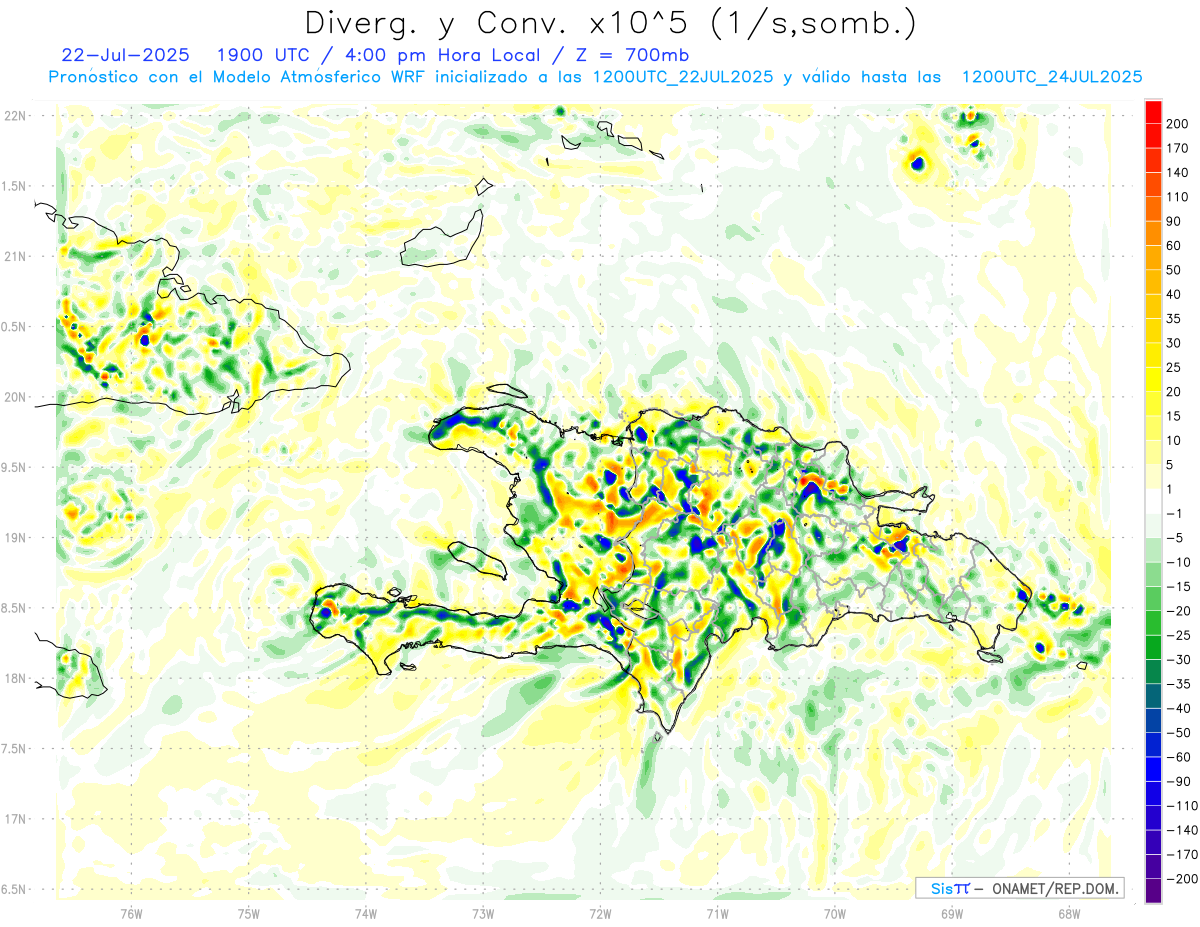Click the '-60' color scale label
This screenshot has height=927, width=1200.
[x=1178, y=757]
